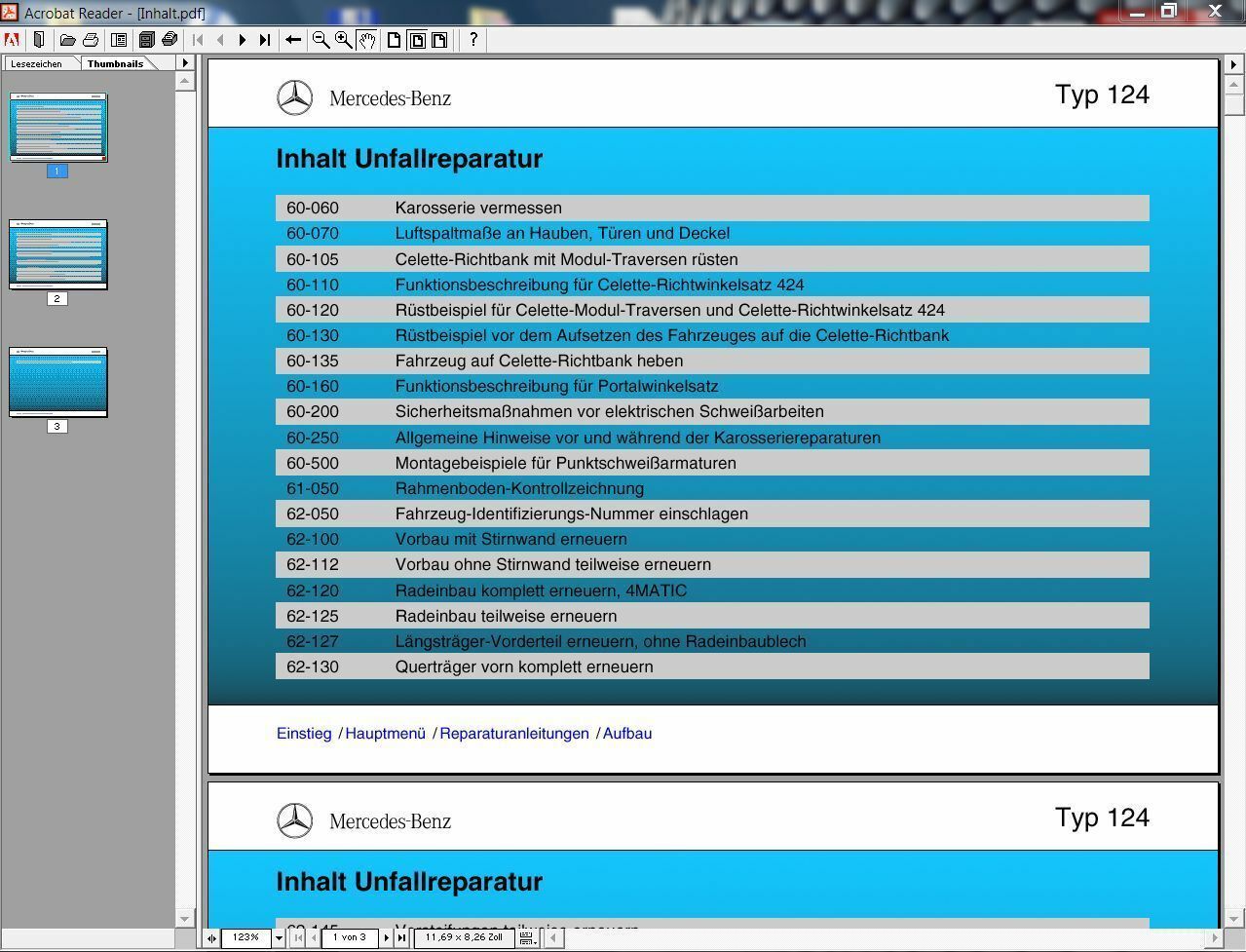Viewport: 1246px width, 952px height.
Task: Open entry 62-050 Fahrzeug-Identifizierungs-Nummer einschlagen
Action: 712,514
